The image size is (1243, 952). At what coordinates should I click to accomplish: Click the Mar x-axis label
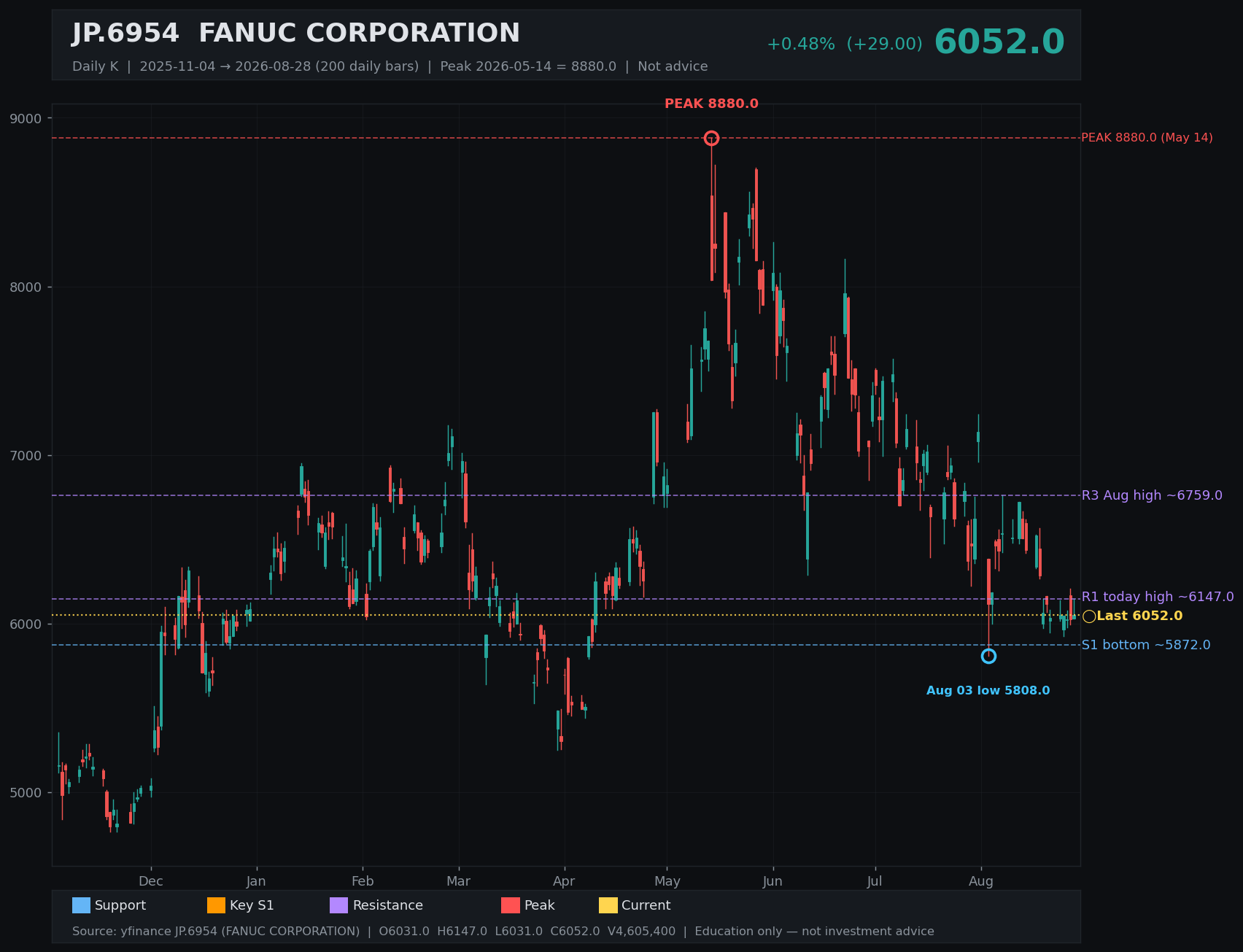459,881
